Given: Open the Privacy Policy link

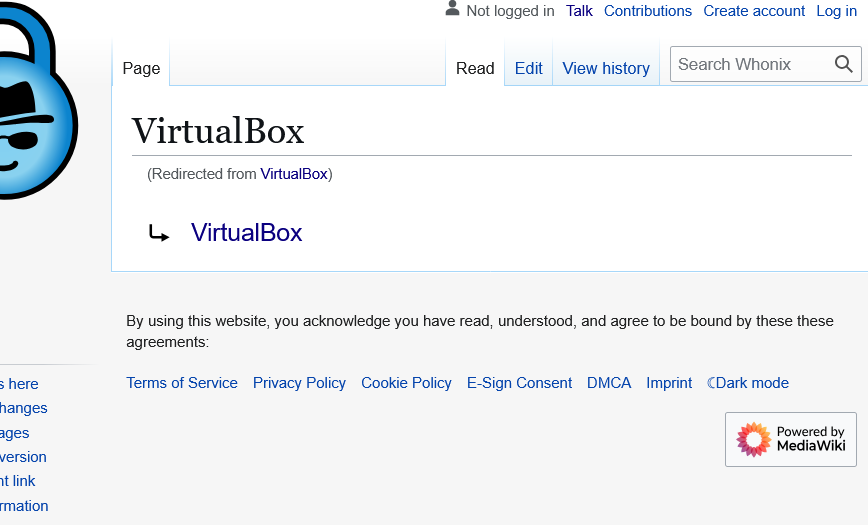Looking at the screenshot, I should (x=299, y=383).
